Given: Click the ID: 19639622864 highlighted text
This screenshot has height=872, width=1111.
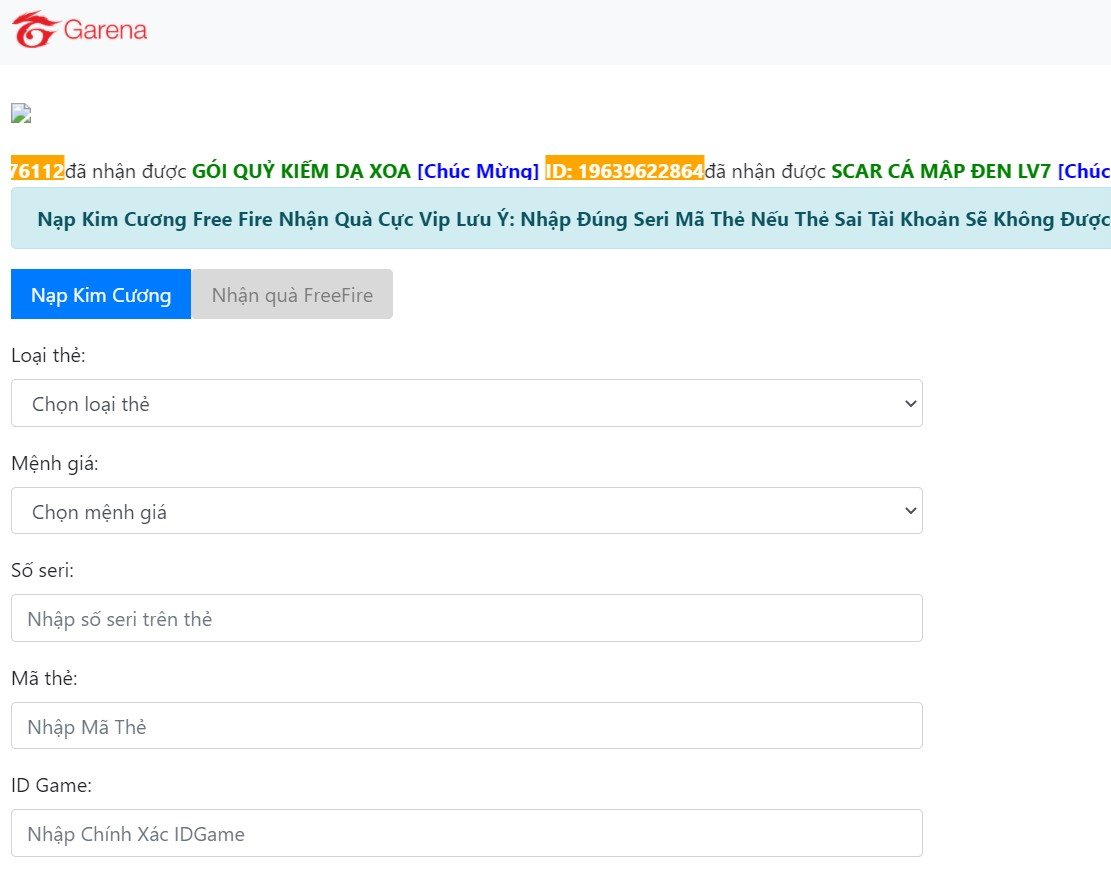Looking at the screenshot, I should point(624,171).
